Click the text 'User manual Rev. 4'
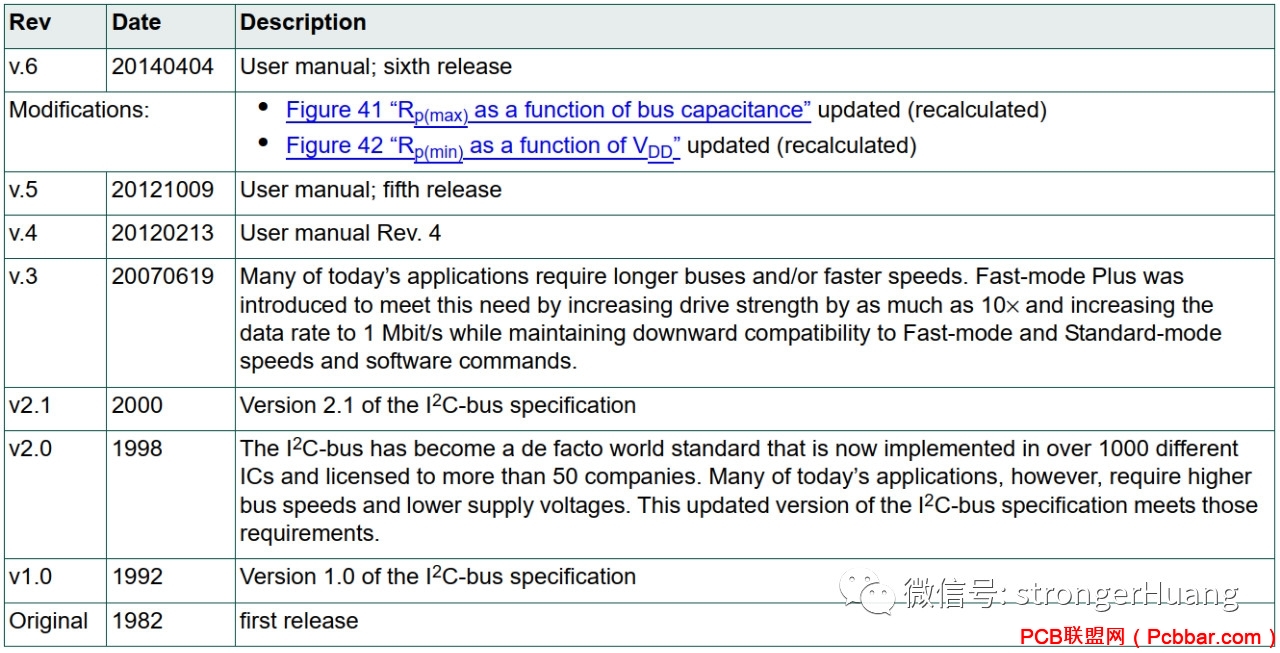1280x653 pixels. pos(340,233)
